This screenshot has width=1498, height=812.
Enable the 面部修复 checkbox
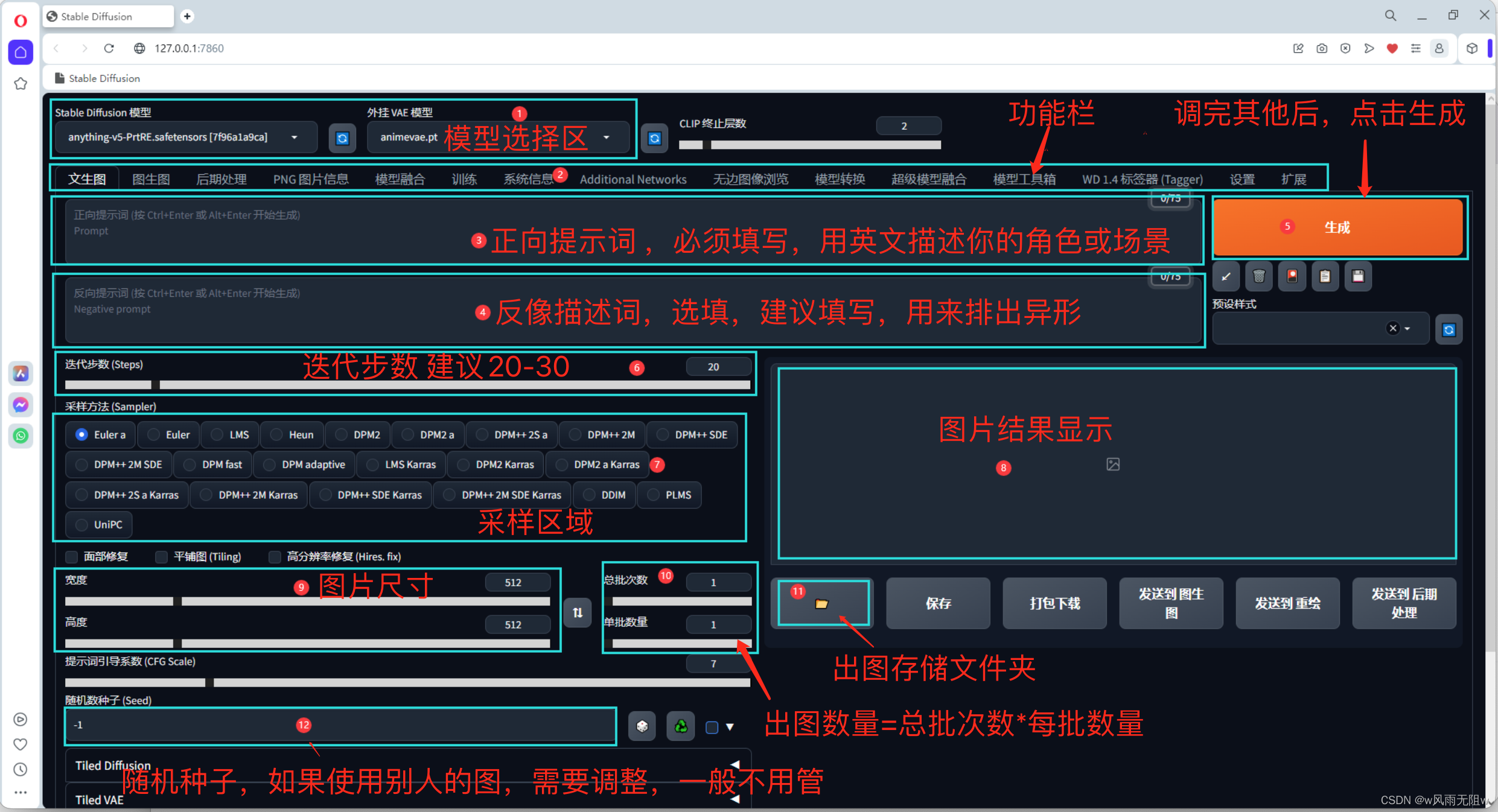point(71,556)
